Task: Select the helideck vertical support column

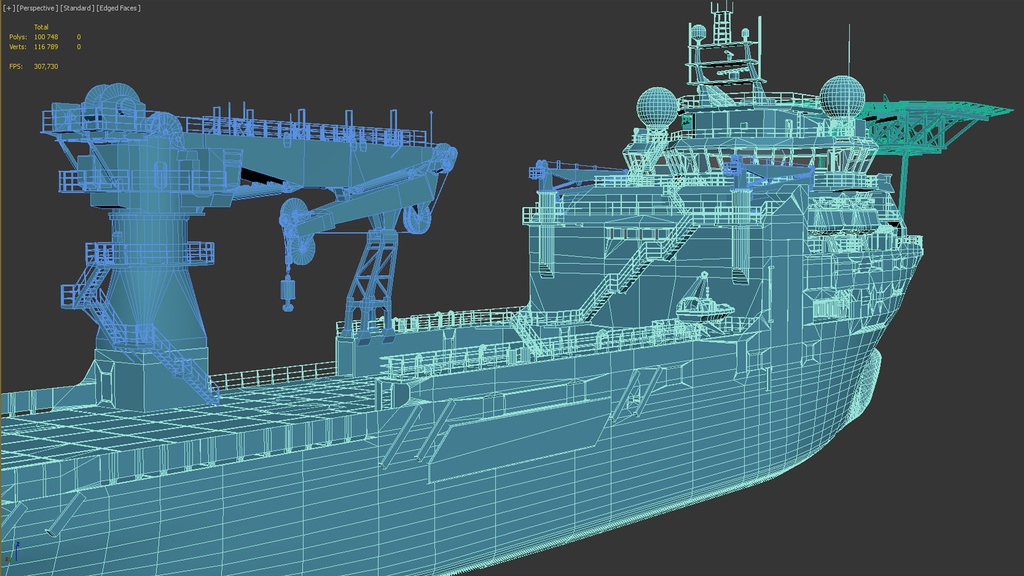Action: coord(903,180)
